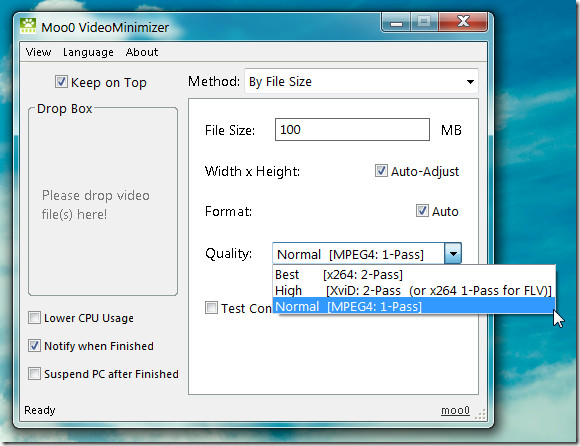This screenshot has height=446, width=580.
Task: Click the Moo0 VideoMinimizer app icon
Action: [28, 26]
